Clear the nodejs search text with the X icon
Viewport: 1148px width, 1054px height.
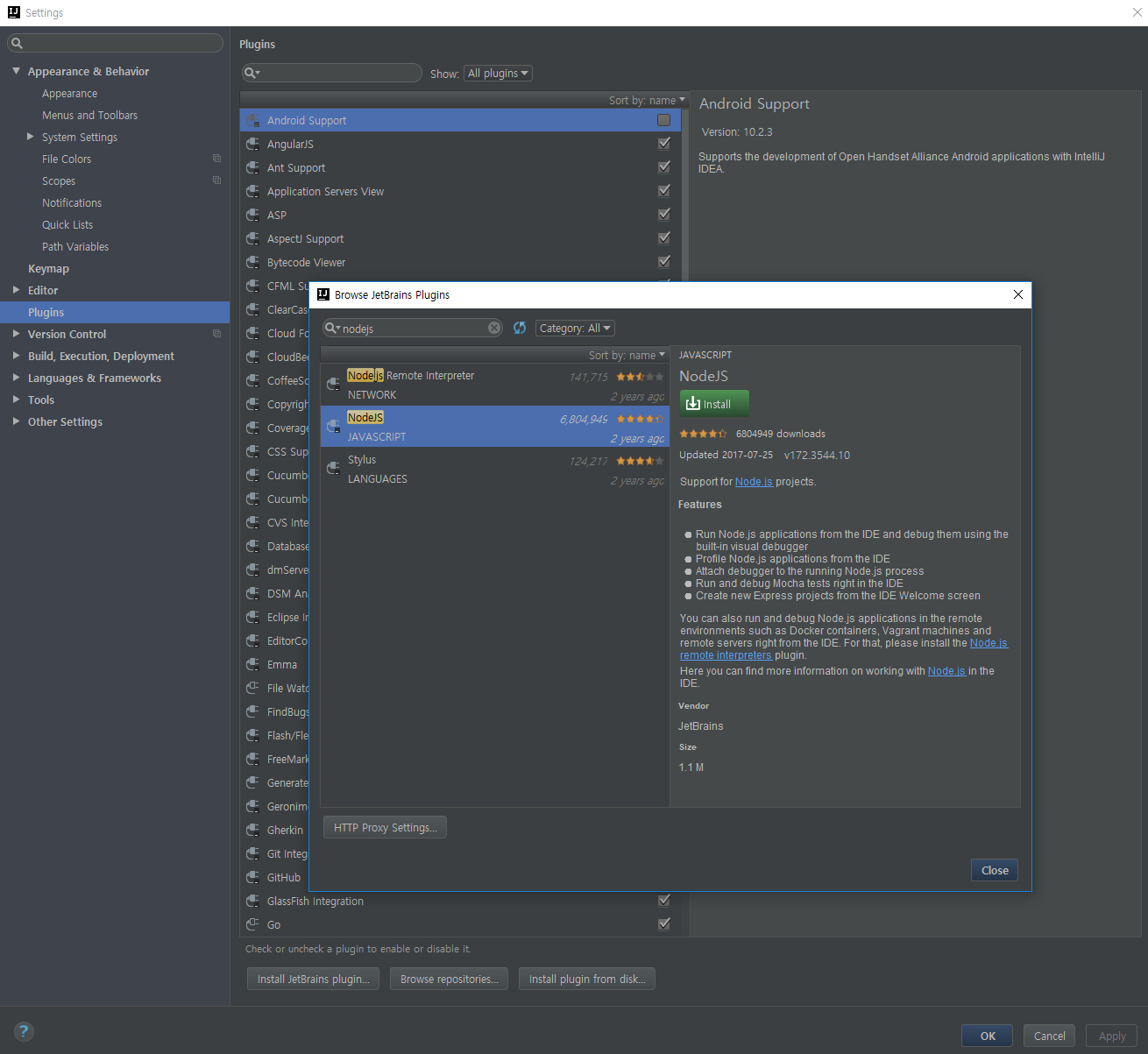[x=494, y=328]
